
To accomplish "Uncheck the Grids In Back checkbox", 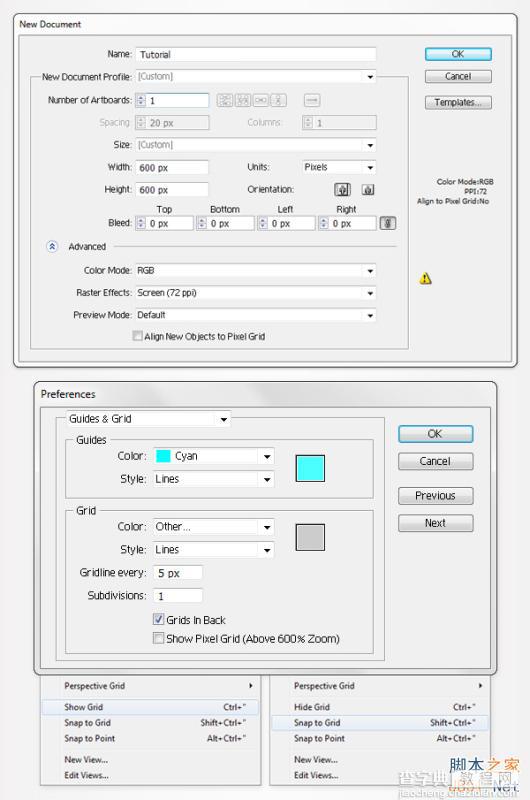I will [x=158, y=619].
